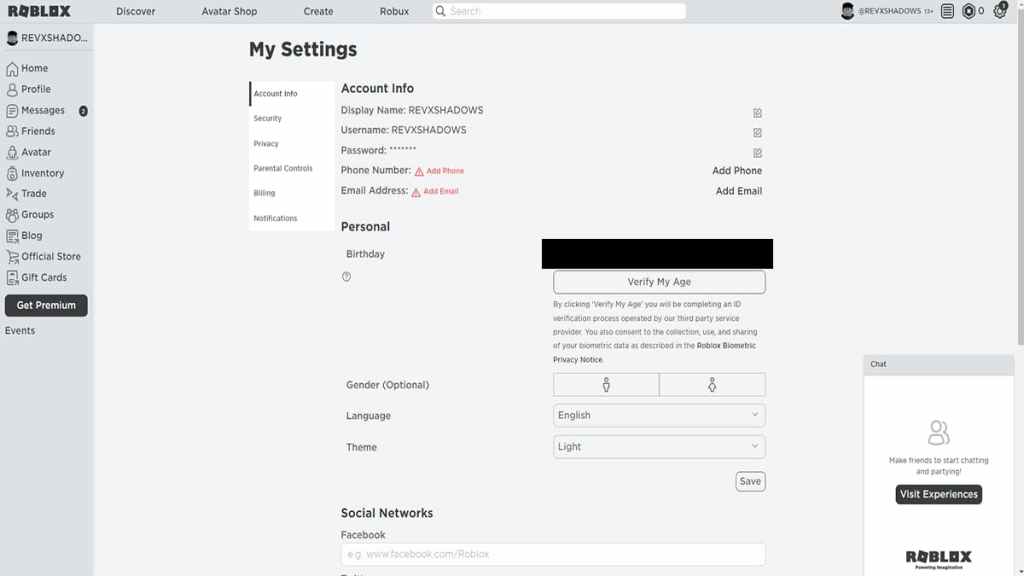Click the edit icon beside Display Name
Viewport: 1024px width, 576px height.
[x=757, y=113]
